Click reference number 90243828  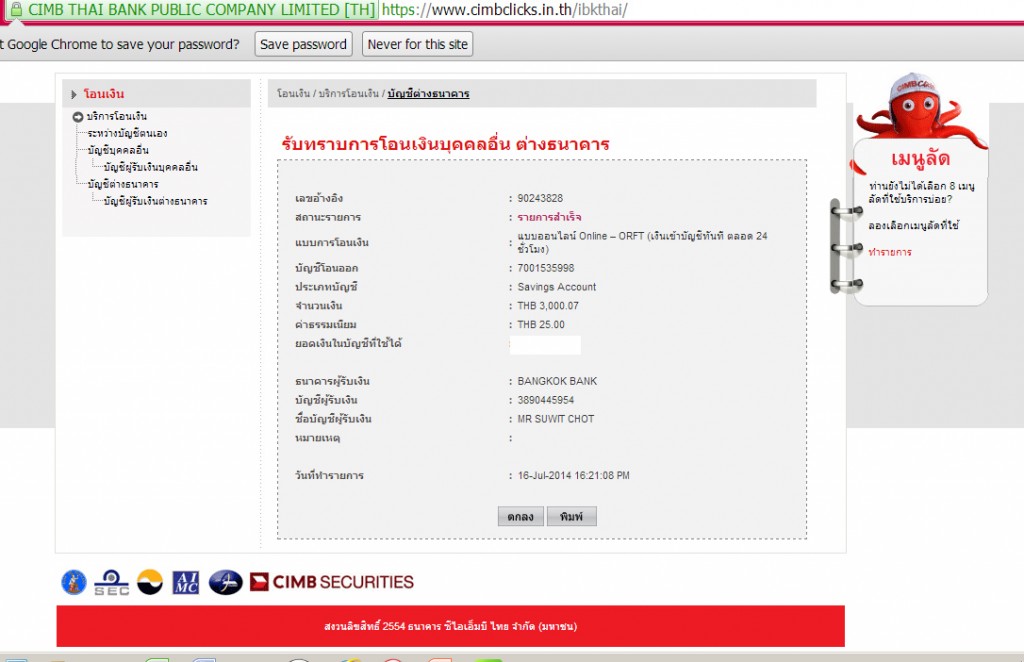(x=540, y=198)
